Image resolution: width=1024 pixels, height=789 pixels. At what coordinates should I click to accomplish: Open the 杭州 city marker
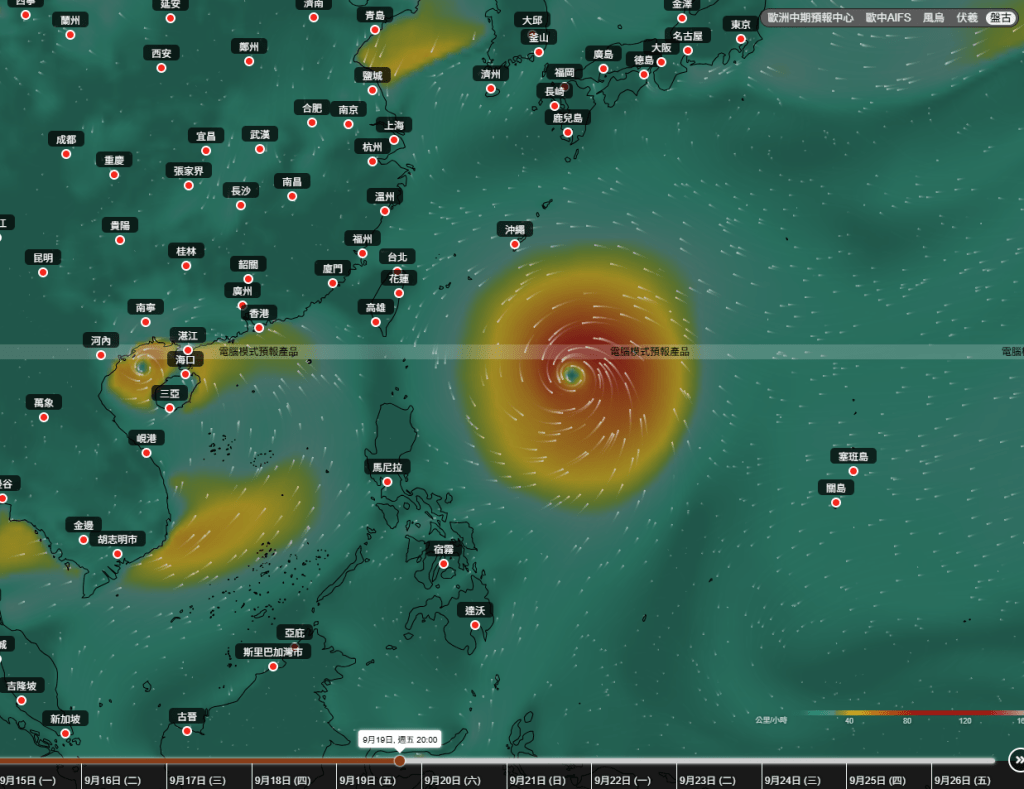[x=372, y=161]
